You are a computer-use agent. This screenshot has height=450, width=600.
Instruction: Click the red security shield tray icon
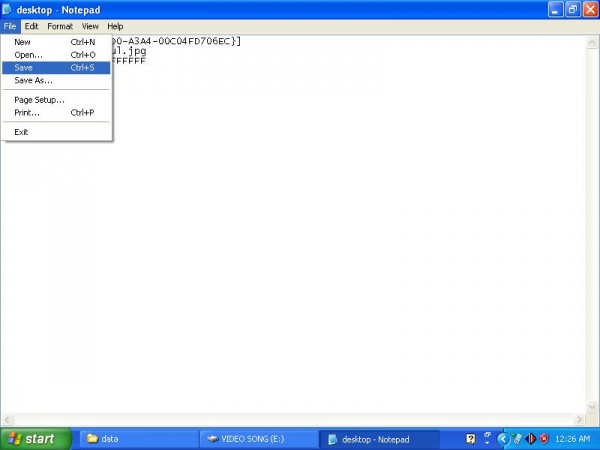544,439
